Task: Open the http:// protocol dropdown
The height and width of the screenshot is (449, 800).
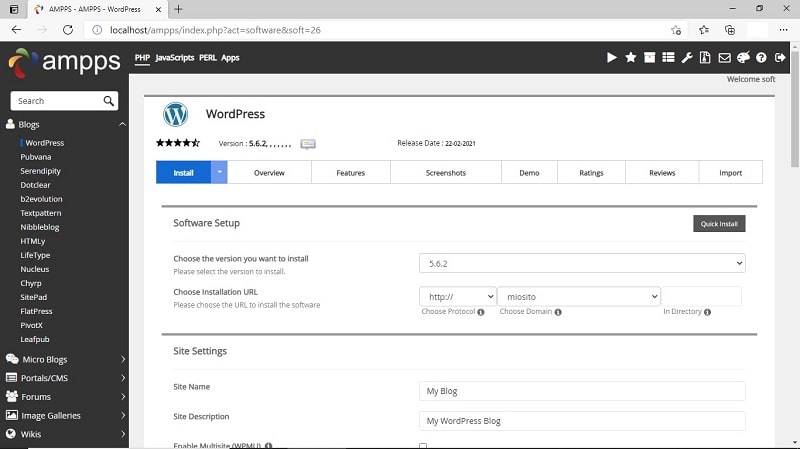Action: coord(458,296)
